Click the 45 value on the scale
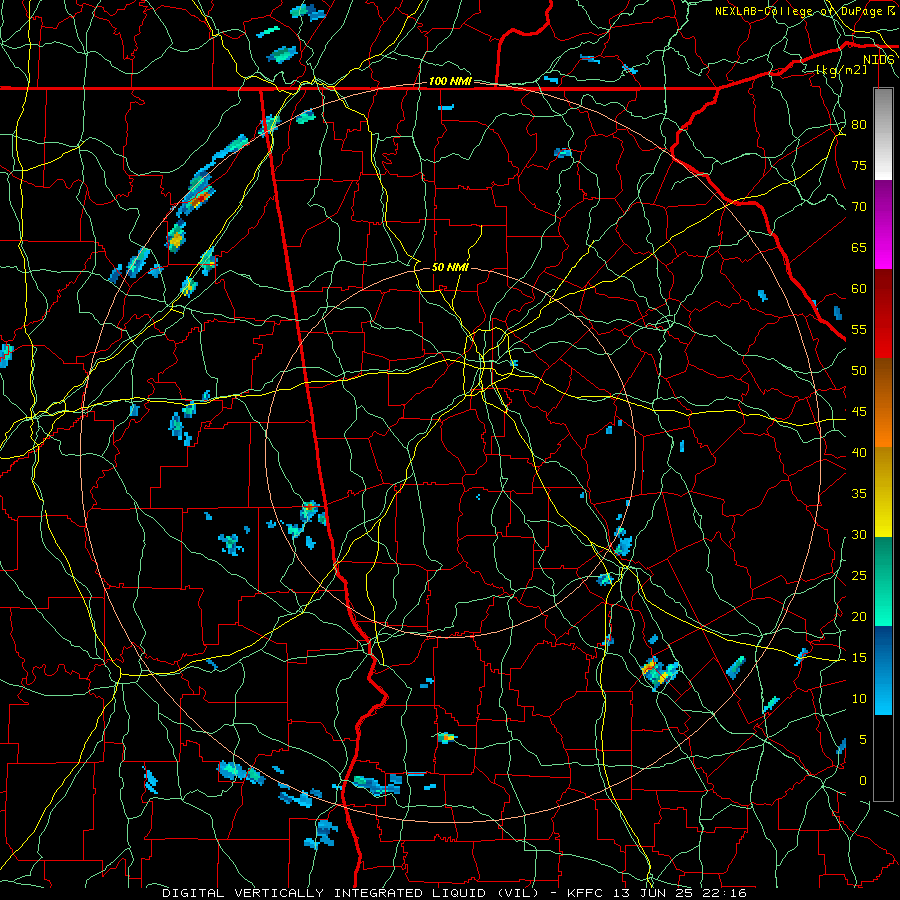This screenshot has width=900, height=900. coord(859,412)
